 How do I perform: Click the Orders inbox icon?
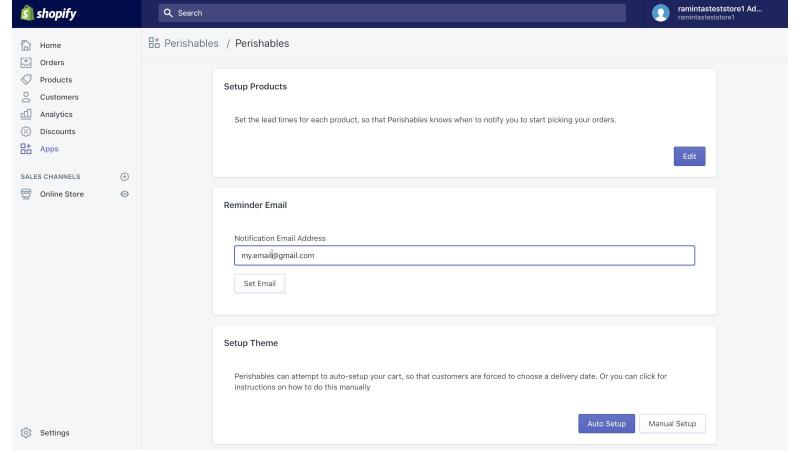click(26, 62)
